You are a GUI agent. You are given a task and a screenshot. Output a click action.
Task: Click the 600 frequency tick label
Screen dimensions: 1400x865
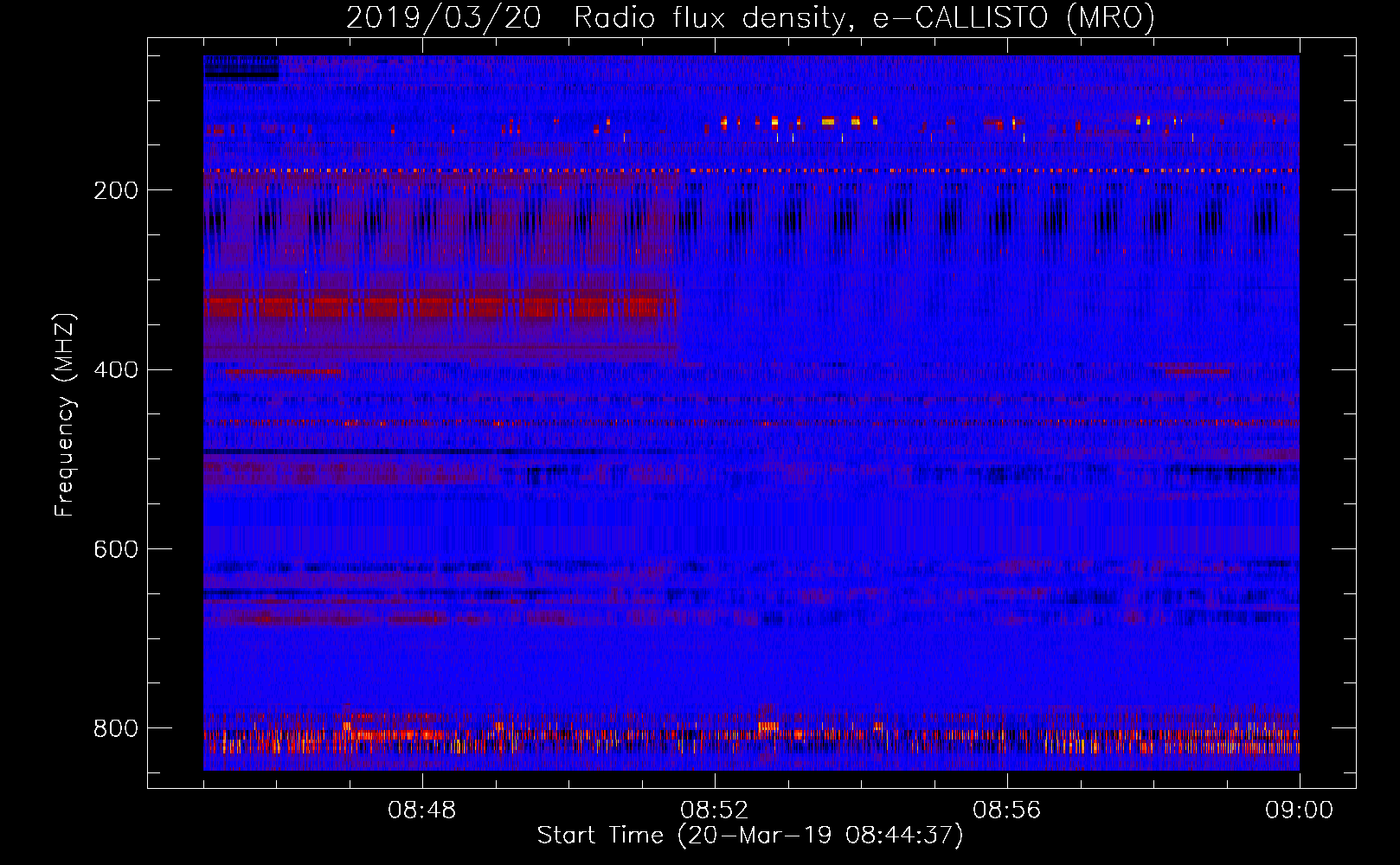click(116, 550)
